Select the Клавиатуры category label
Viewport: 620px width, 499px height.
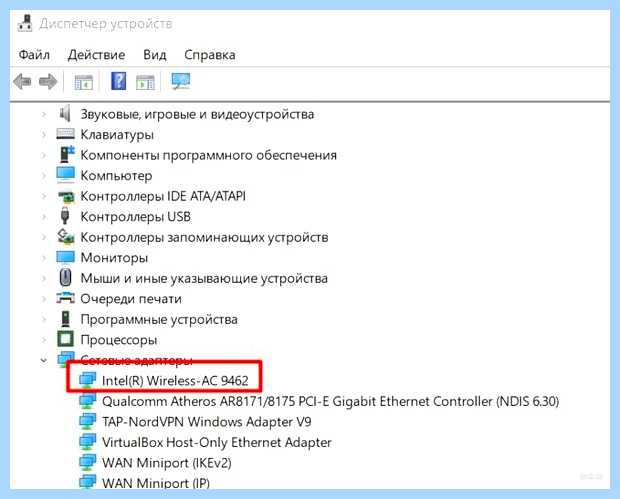(117, 135)
